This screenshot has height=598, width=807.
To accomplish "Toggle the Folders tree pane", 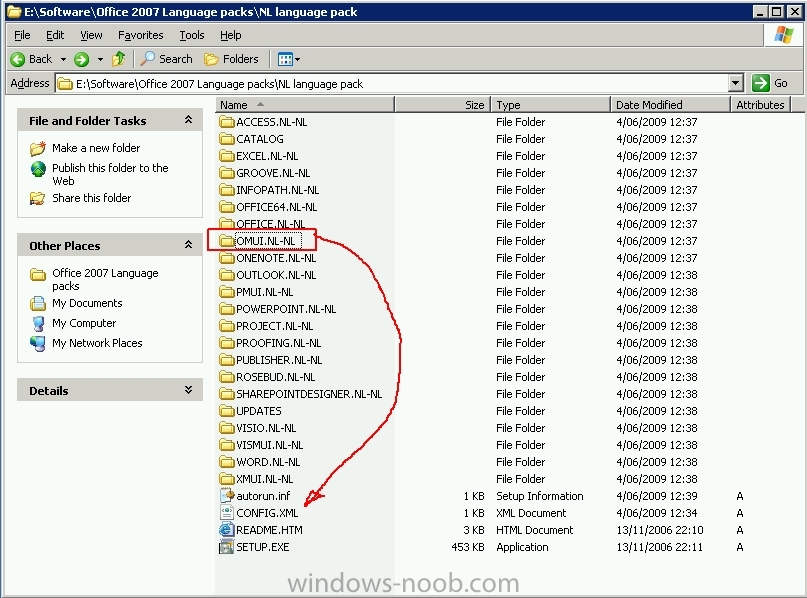I will [231, 59].
